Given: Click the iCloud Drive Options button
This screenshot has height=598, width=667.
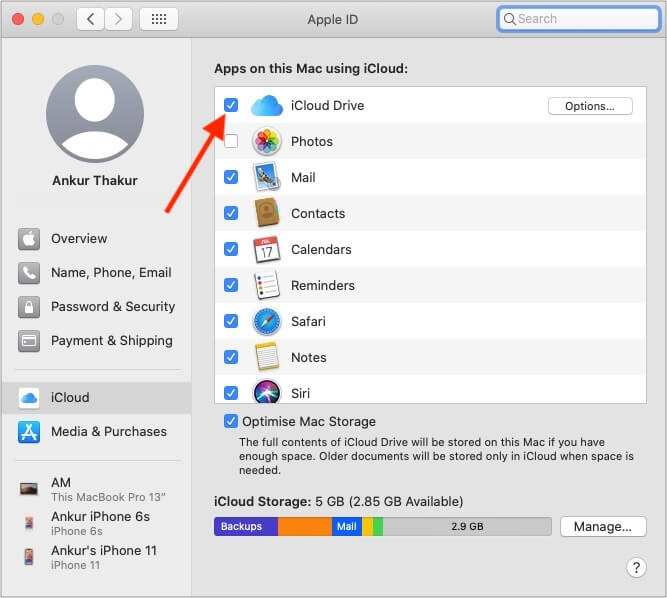Looking at the screenshot, I should click(x=590, y=106).
